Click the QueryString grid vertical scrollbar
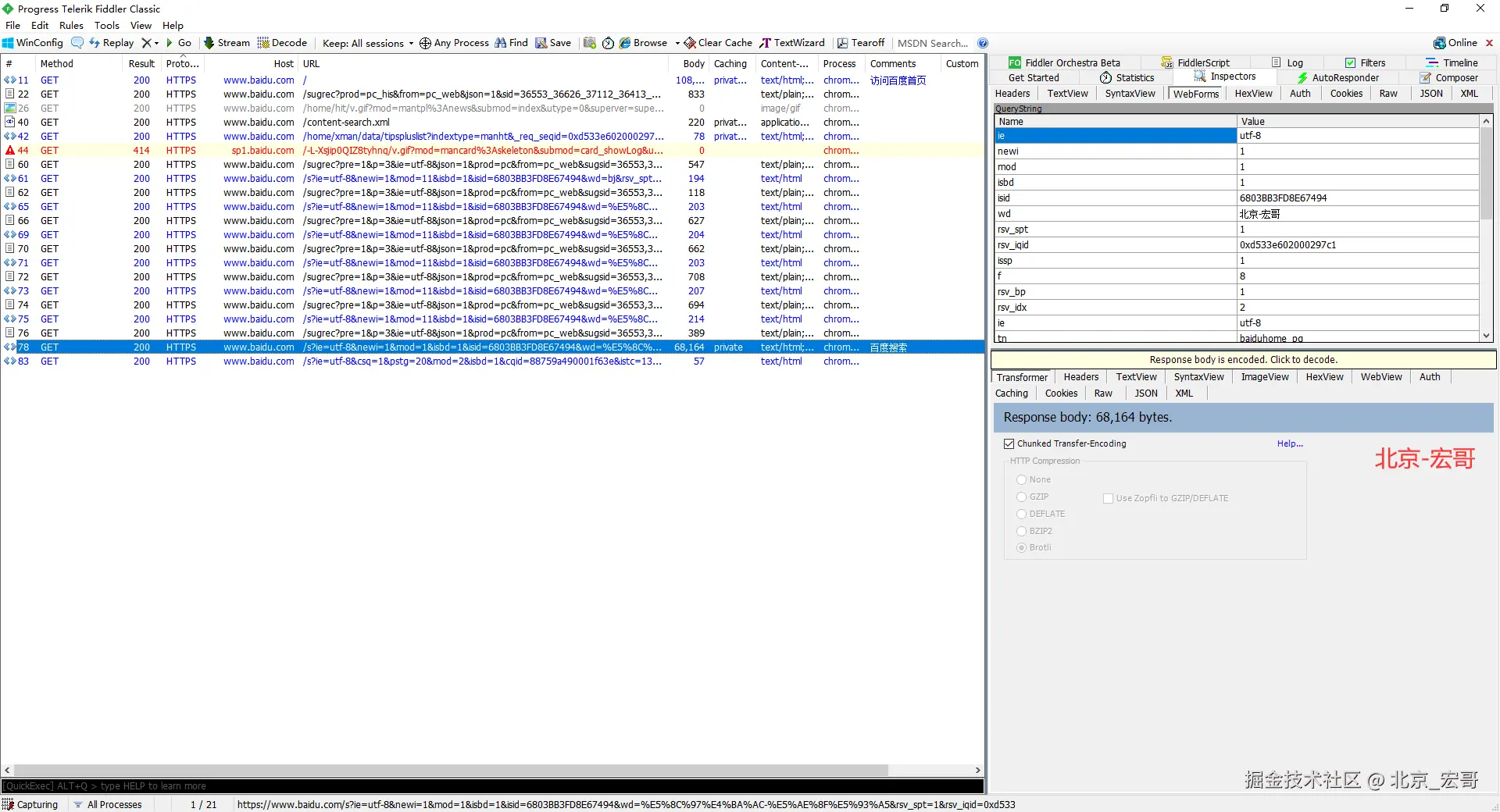1500x812 pixels. tap(1486, 173)
